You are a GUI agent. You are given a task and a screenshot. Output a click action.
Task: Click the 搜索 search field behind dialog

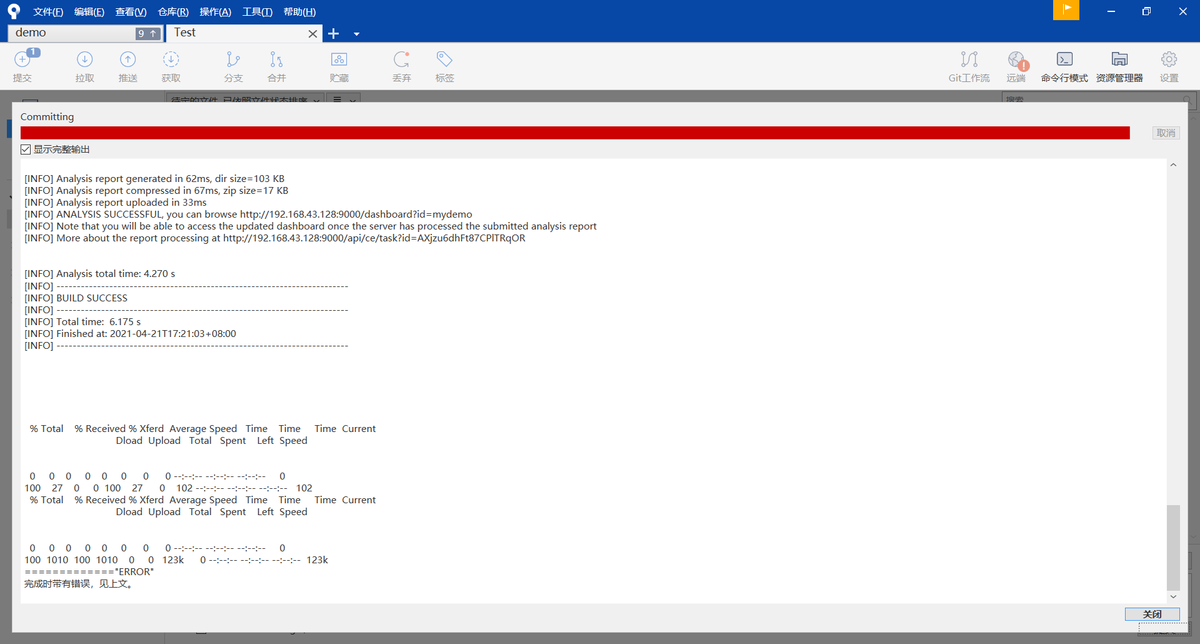pos(1097,100)
